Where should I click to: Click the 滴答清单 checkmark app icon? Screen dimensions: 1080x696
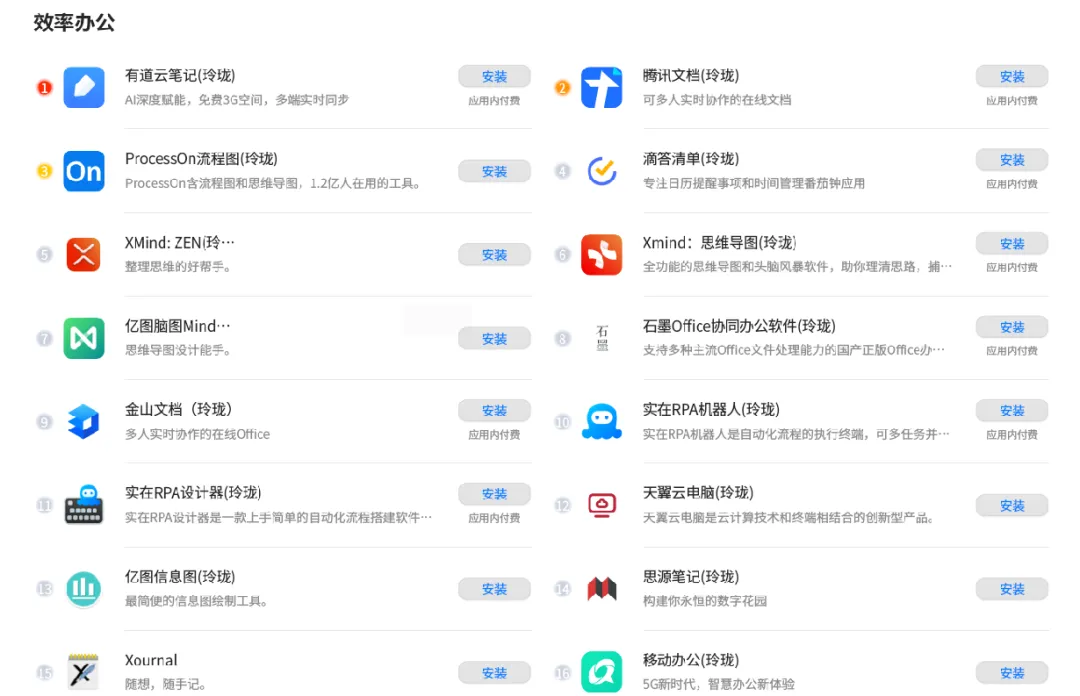click(601, 171)
